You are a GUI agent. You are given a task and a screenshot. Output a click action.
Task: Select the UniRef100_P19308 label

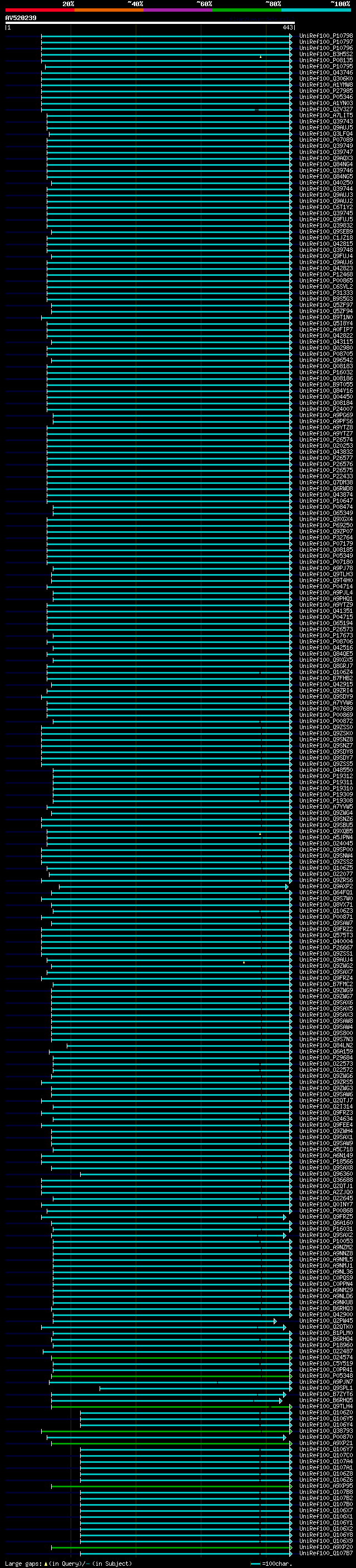point(326,800)
